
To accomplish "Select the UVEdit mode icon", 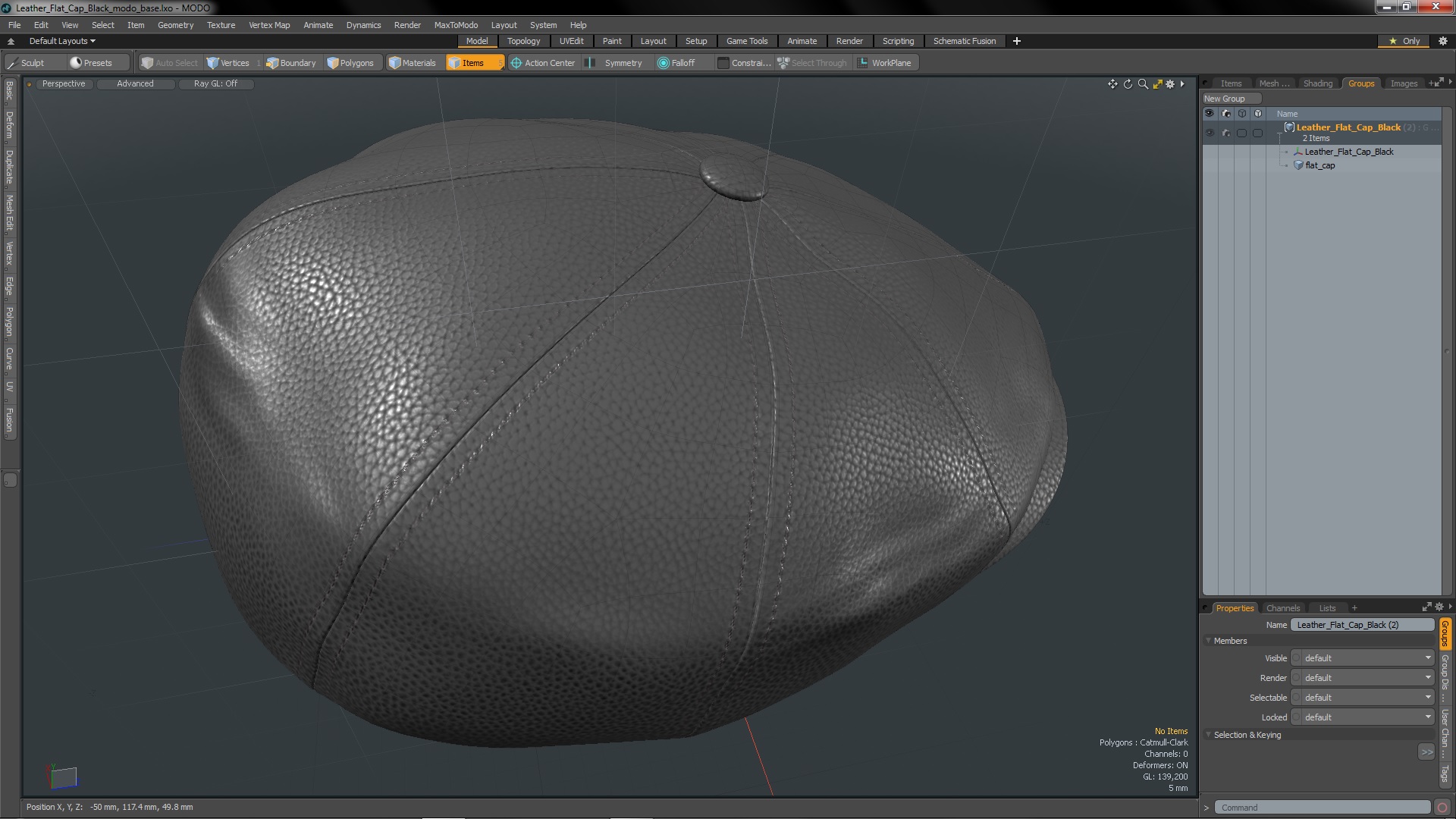I will 572,41.
